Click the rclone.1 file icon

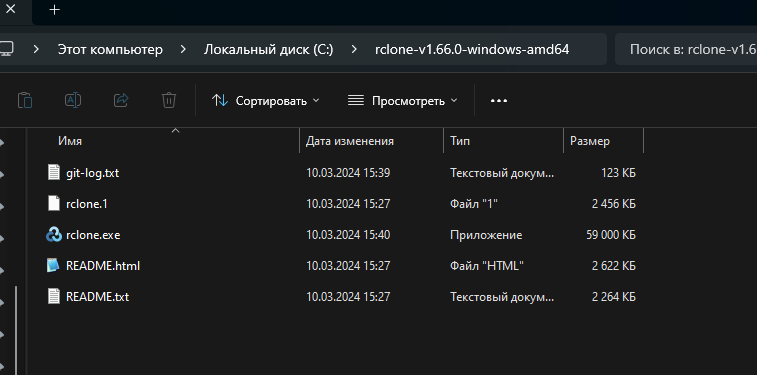coord(54,204)
